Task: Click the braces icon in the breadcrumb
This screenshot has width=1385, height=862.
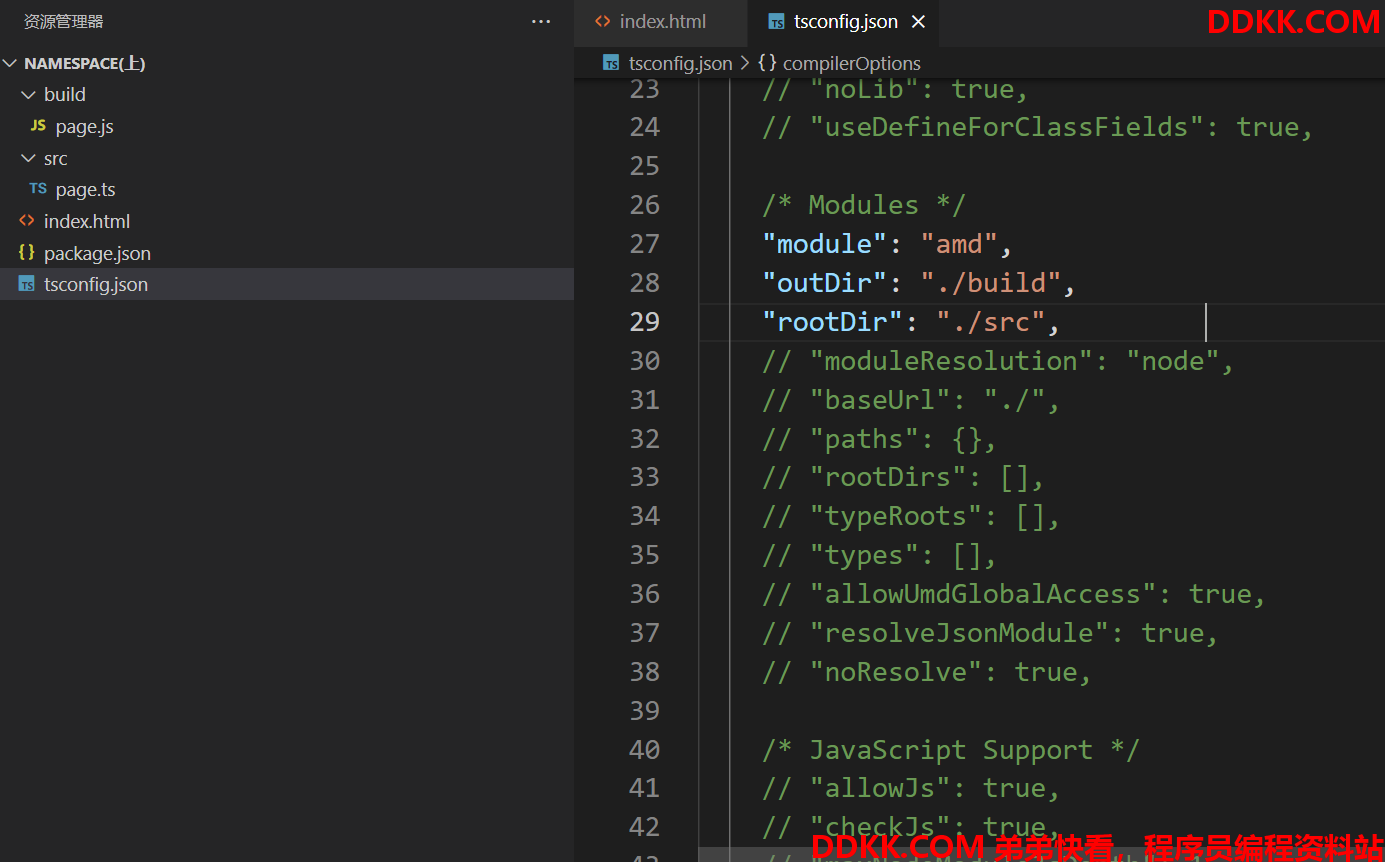Action: click(x=767, y=63)
